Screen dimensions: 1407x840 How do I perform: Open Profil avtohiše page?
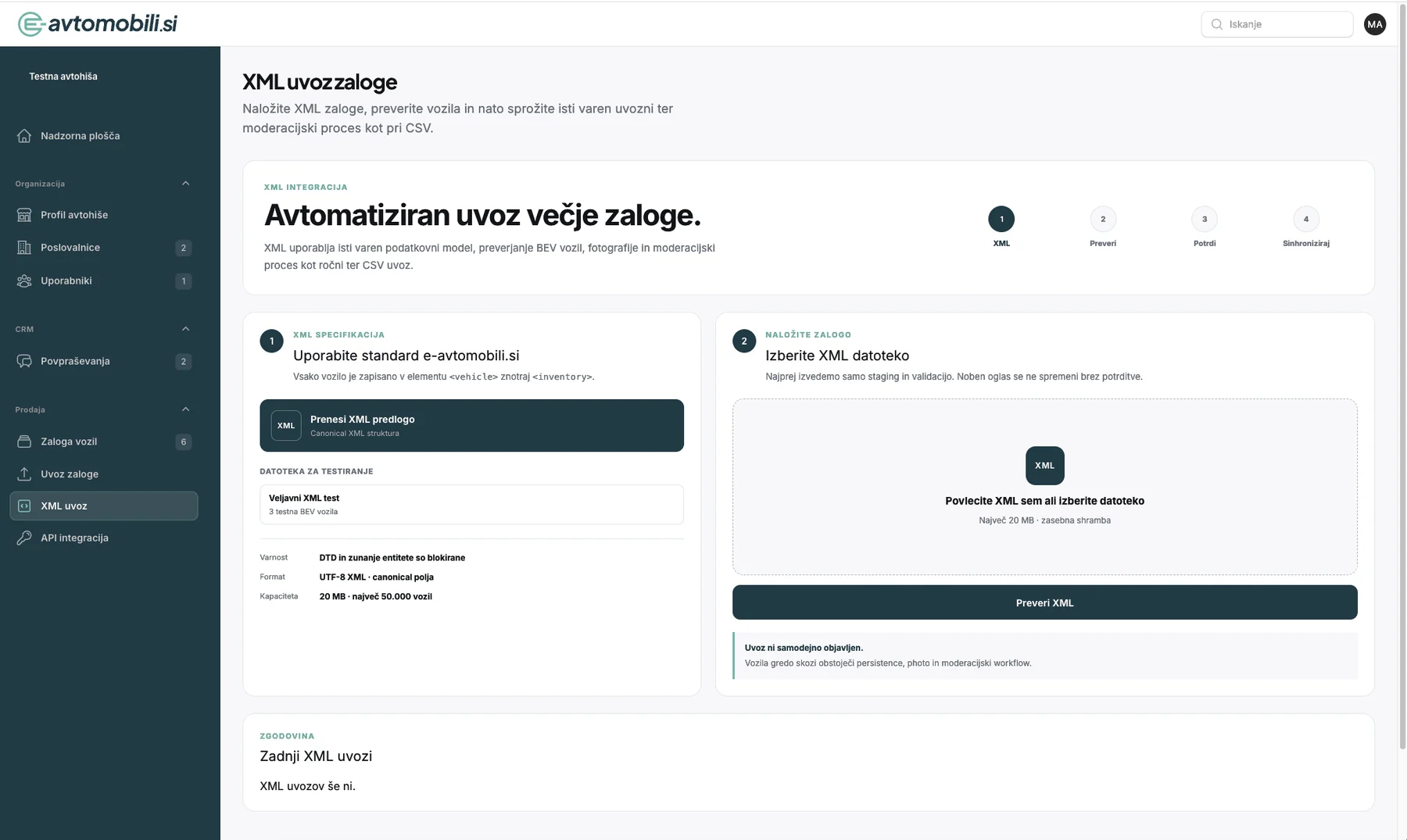(104, 215)
